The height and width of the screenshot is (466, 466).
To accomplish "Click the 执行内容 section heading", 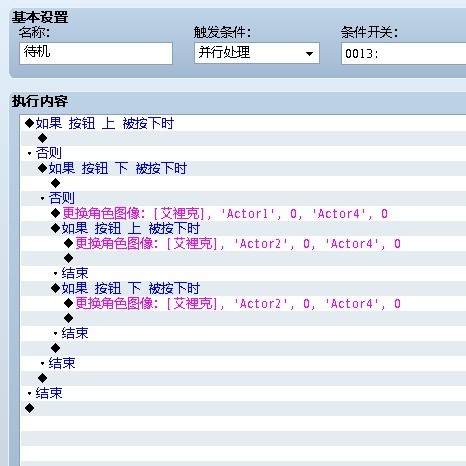I will 40,101.
